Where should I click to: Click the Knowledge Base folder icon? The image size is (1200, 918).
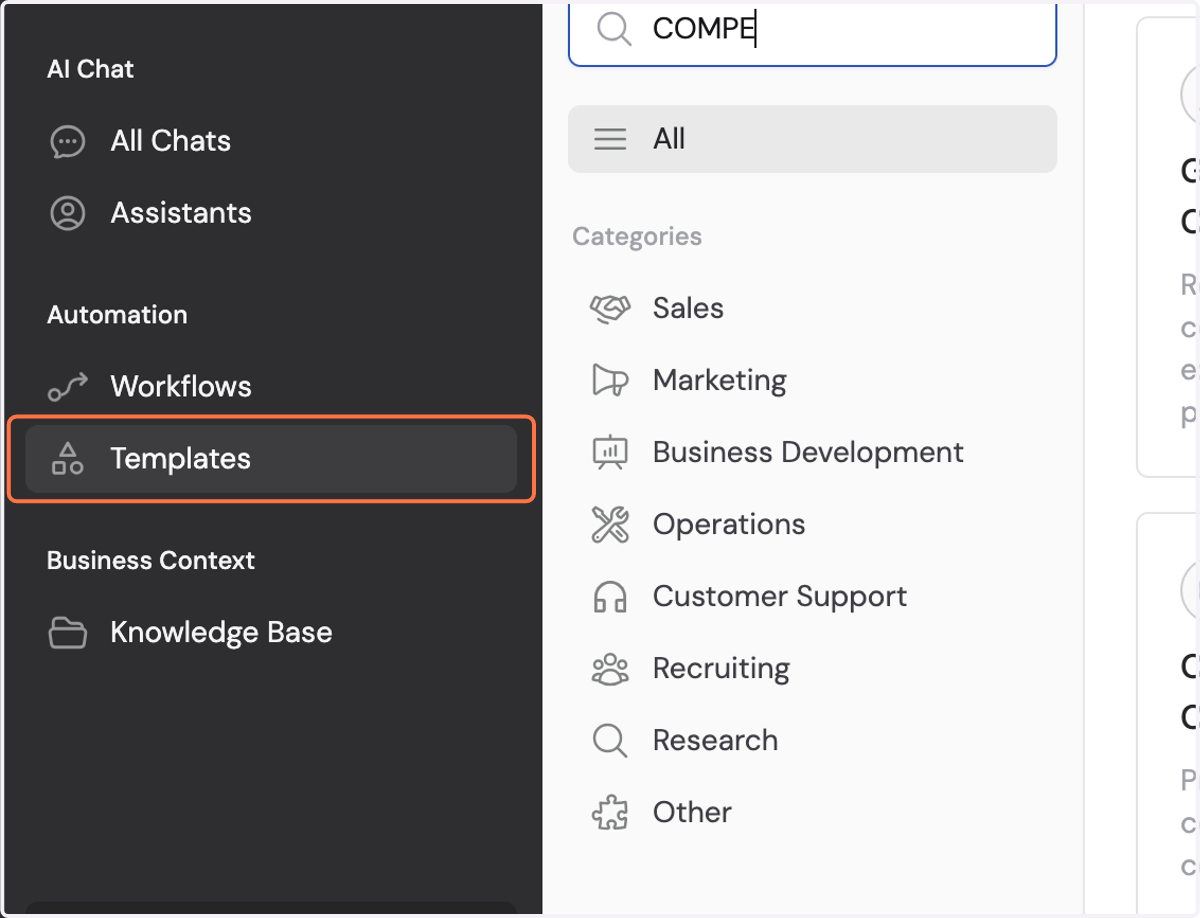pos(68,633)
